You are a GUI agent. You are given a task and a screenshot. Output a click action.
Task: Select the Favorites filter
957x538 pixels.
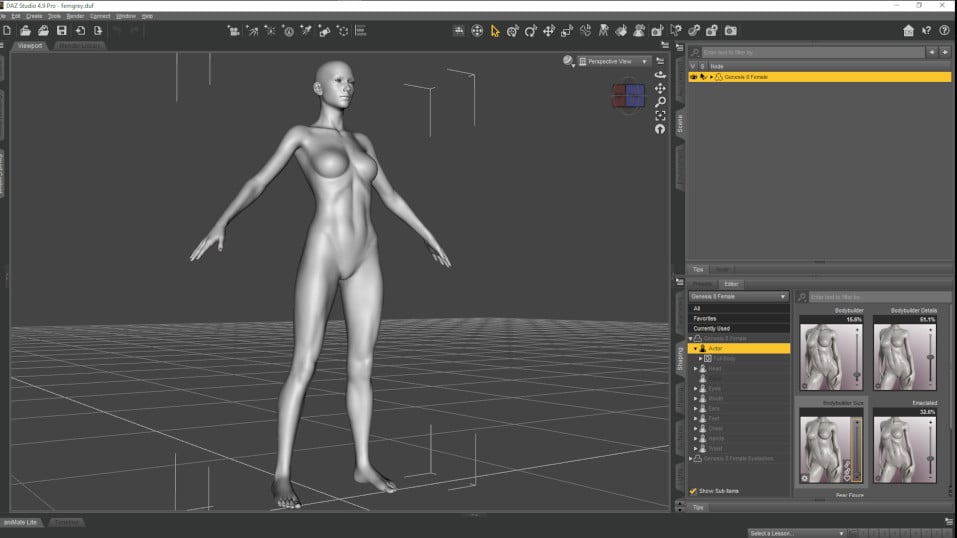[x=705, y=318]
